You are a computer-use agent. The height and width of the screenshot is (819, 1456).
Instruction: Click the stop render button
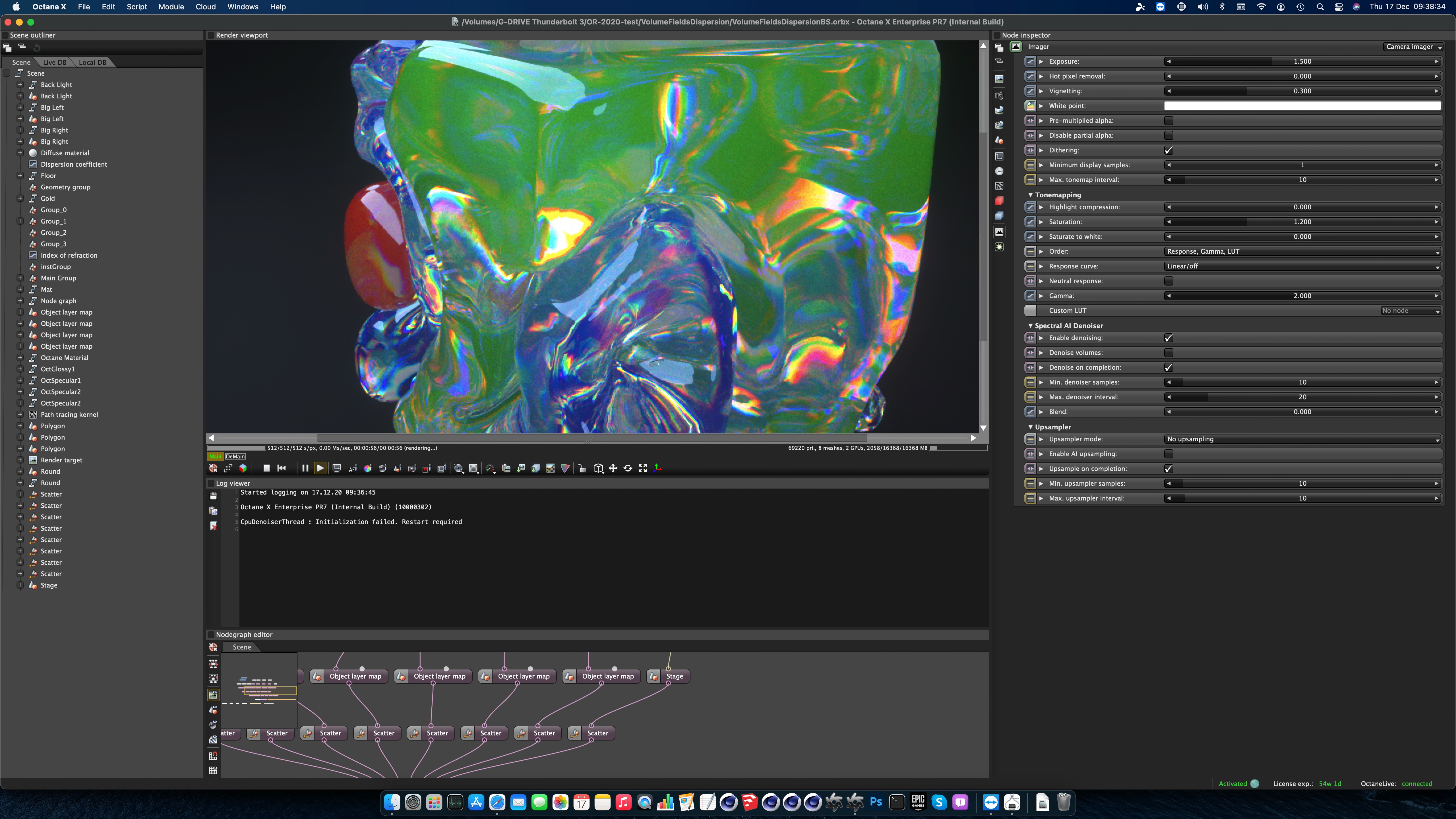pos(266,468)
